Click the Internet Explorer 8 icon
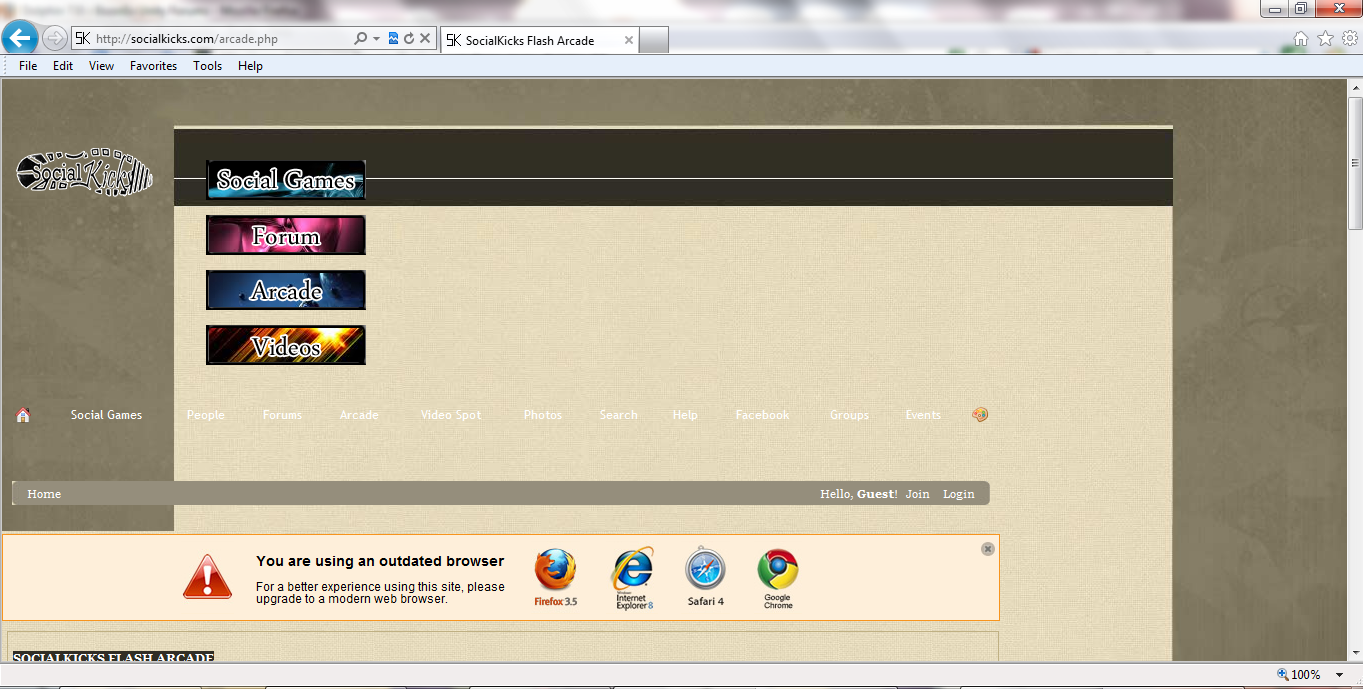The width and height of the screenshot is (1363, 689). 633,577
